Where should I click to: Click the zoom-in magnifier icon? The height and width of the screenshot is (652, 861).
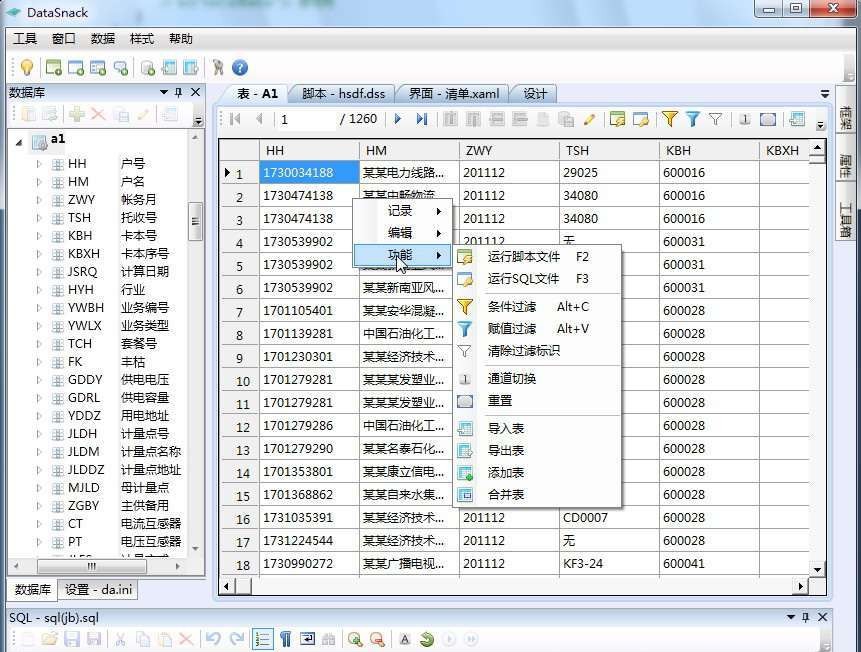click(355, 639)
